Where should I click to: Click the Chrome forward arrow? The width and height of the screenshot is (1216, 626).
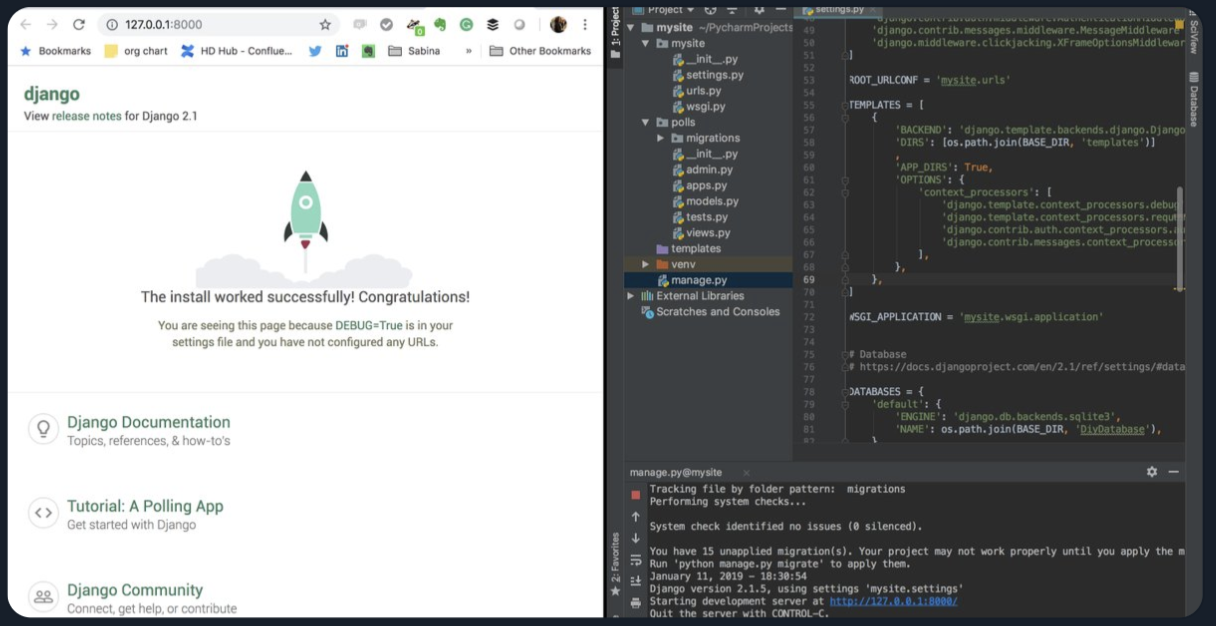point(52,24)
